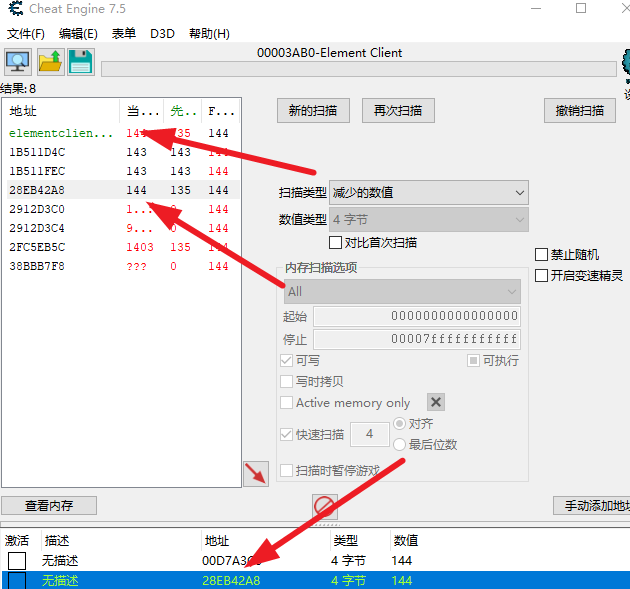Image resolution: width=630 pixels, height=589 pixels.
Task: Toggle the 可写 checkbox
Action: click(286, 360)
